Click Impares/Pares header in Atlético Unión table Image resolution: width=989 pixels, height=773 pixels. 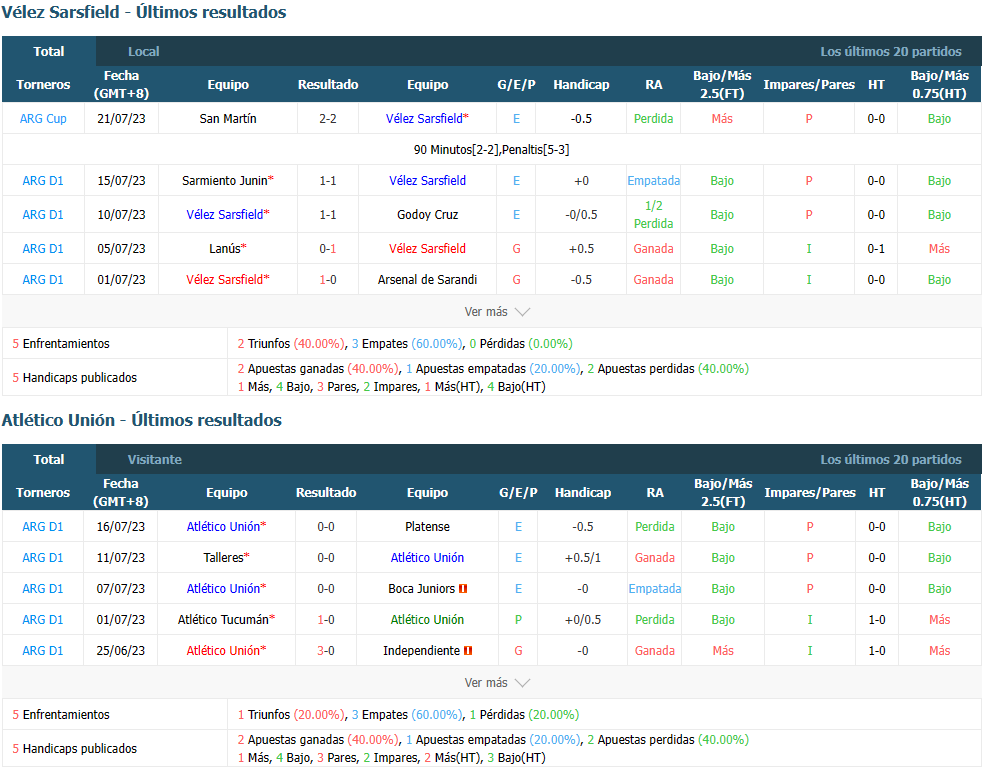click(x=810, y=492)
